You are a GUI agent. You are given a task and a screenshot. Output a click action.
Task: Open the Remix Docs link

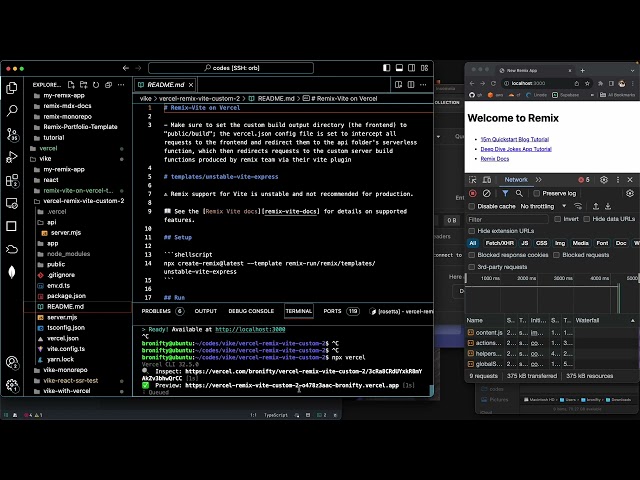pyautogui.click(x=495, y=159)
